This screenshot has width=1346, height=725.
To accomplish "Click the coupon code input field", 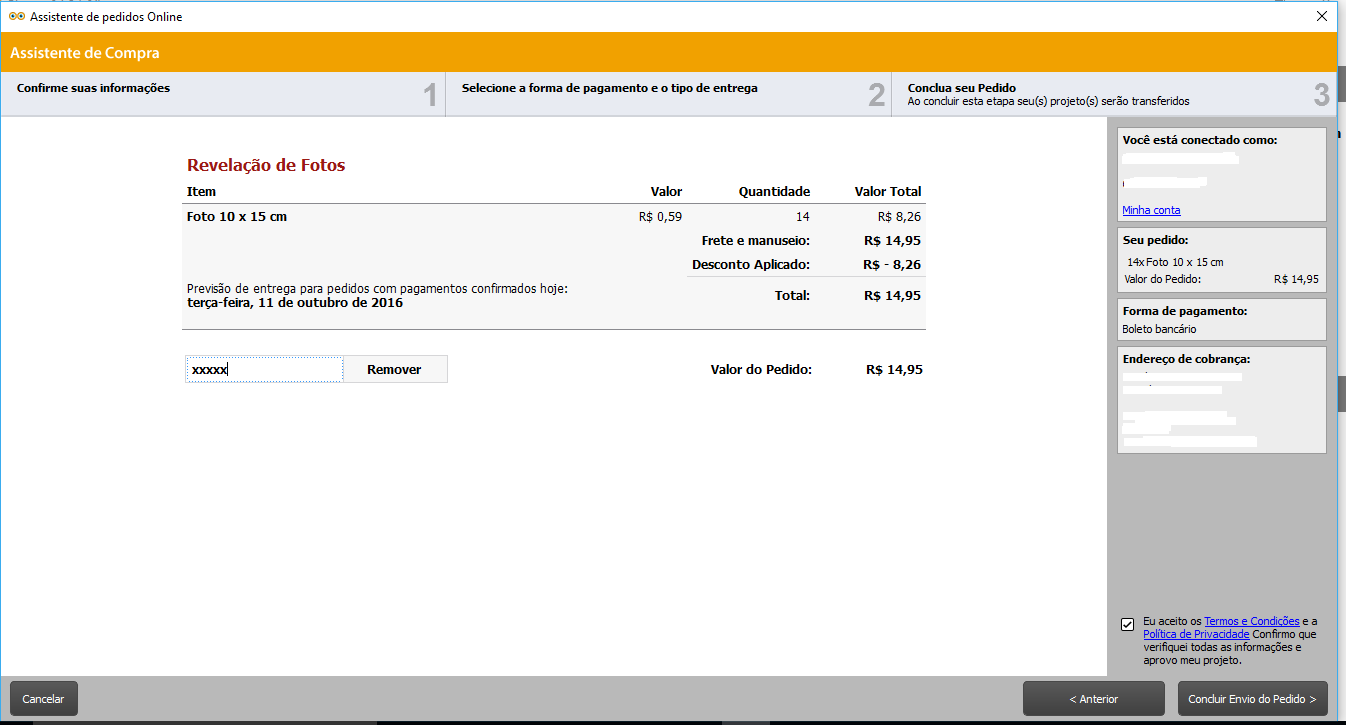I will 264,369.
